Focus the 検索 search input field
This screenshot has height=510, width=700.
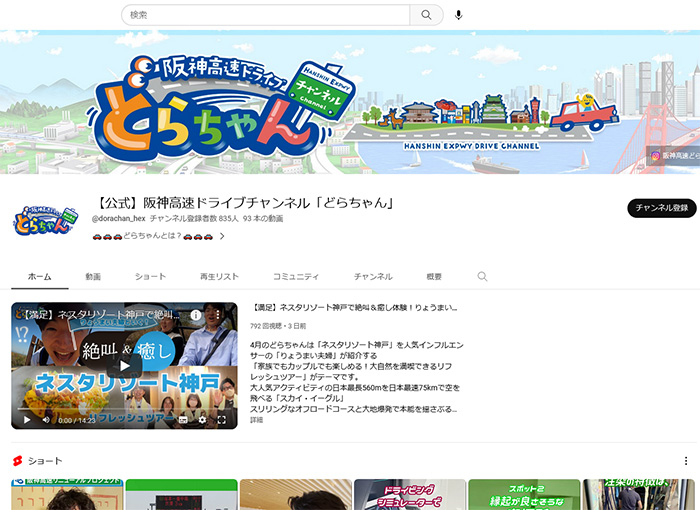(266, 15)
